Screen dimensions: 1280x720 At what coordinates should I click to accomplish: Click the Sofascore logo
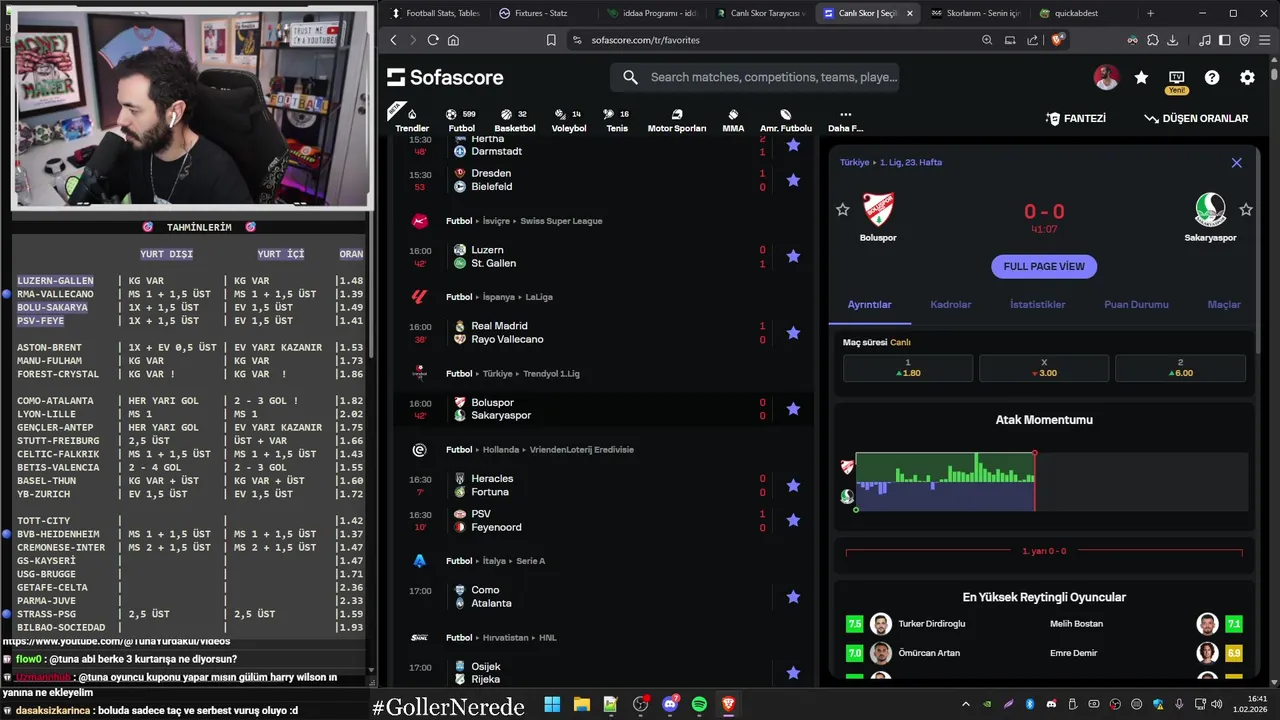click(445, 77)
